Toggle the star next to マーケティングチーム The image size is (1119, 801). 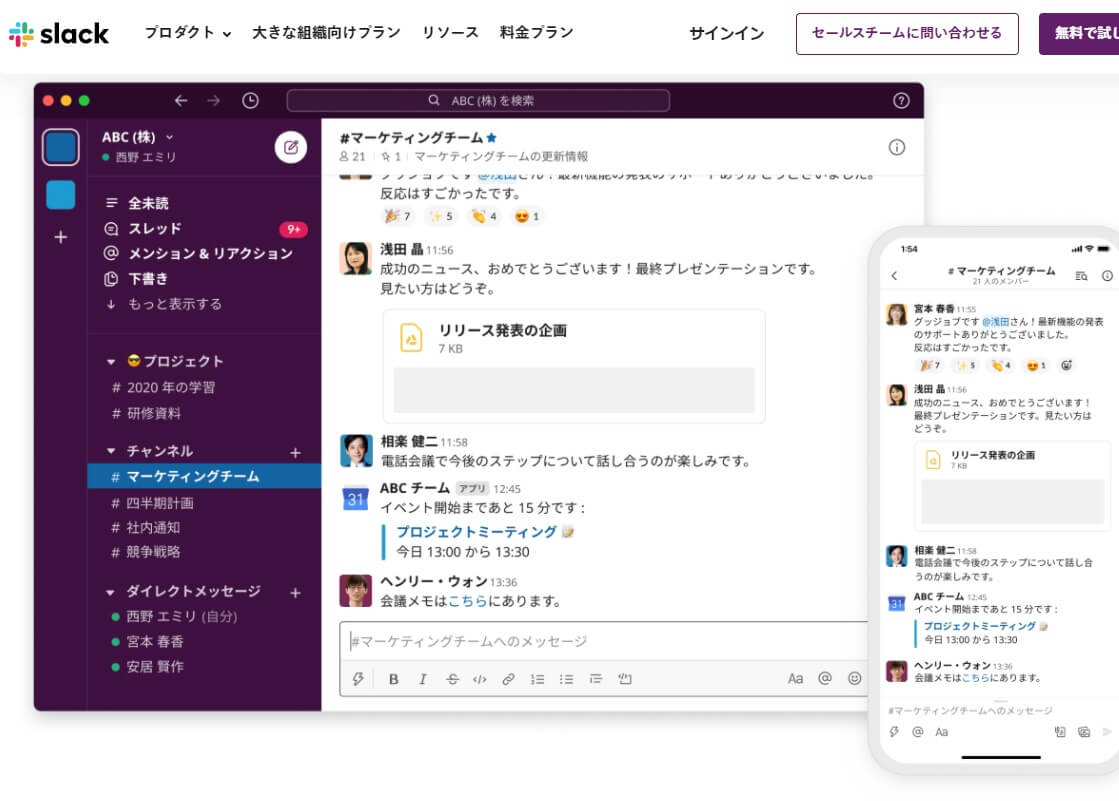pyautogui.click(x=491, y=138)
